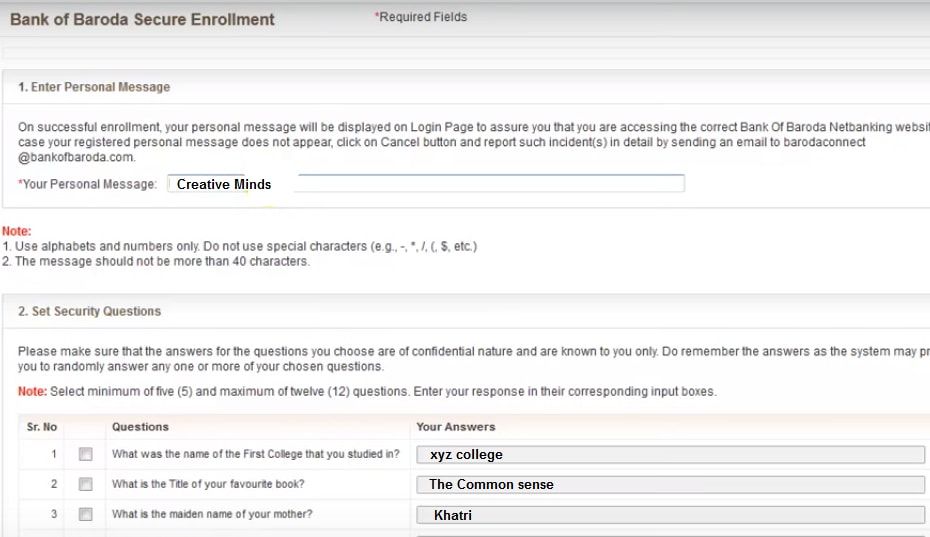
Task: Click the '1. Enter Personal Message' section header
Action: coord(94,87)
